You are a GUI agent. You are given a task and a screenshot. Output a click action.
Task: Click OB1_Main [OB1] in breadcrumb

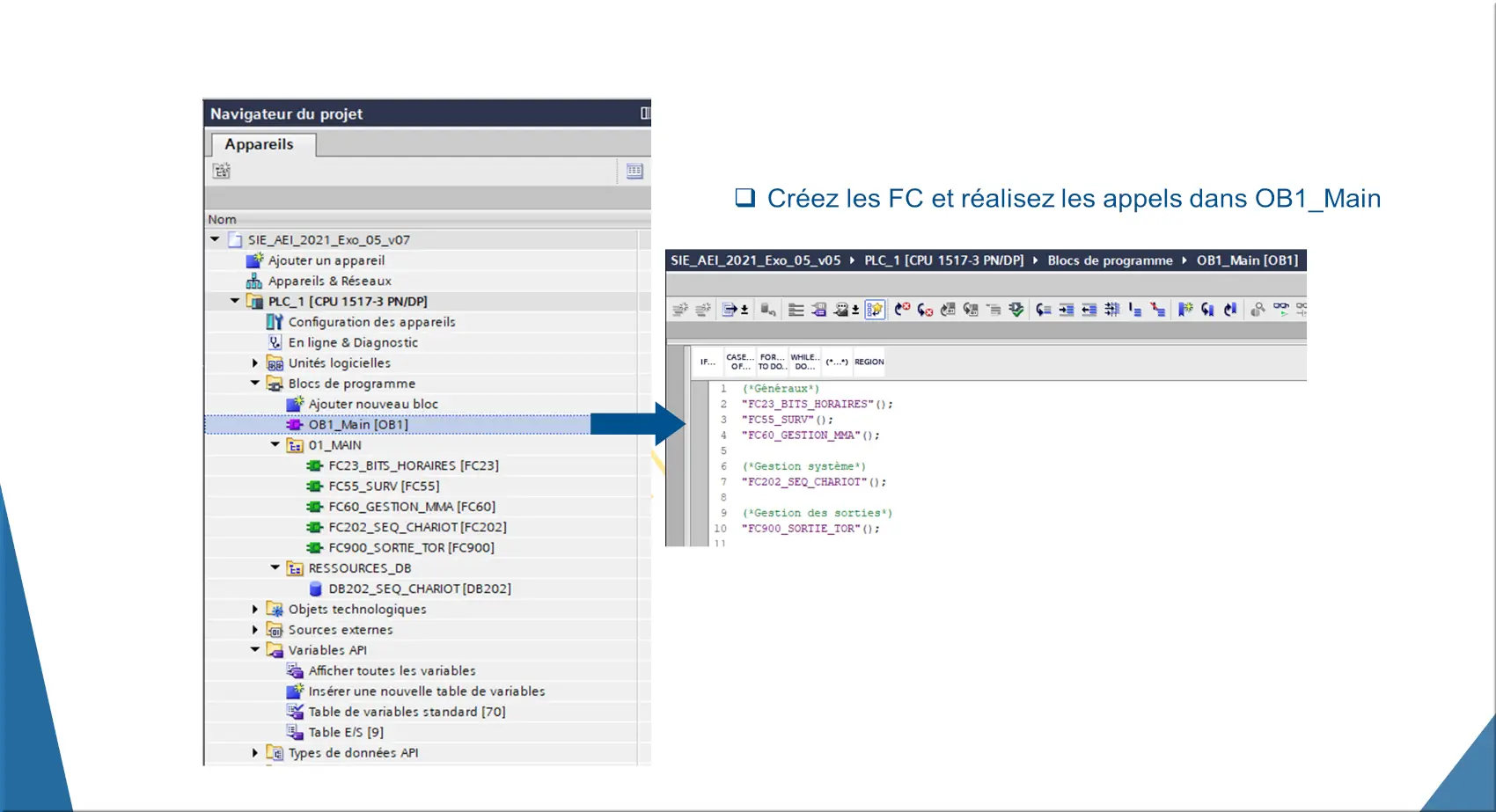coord(1247,260)
